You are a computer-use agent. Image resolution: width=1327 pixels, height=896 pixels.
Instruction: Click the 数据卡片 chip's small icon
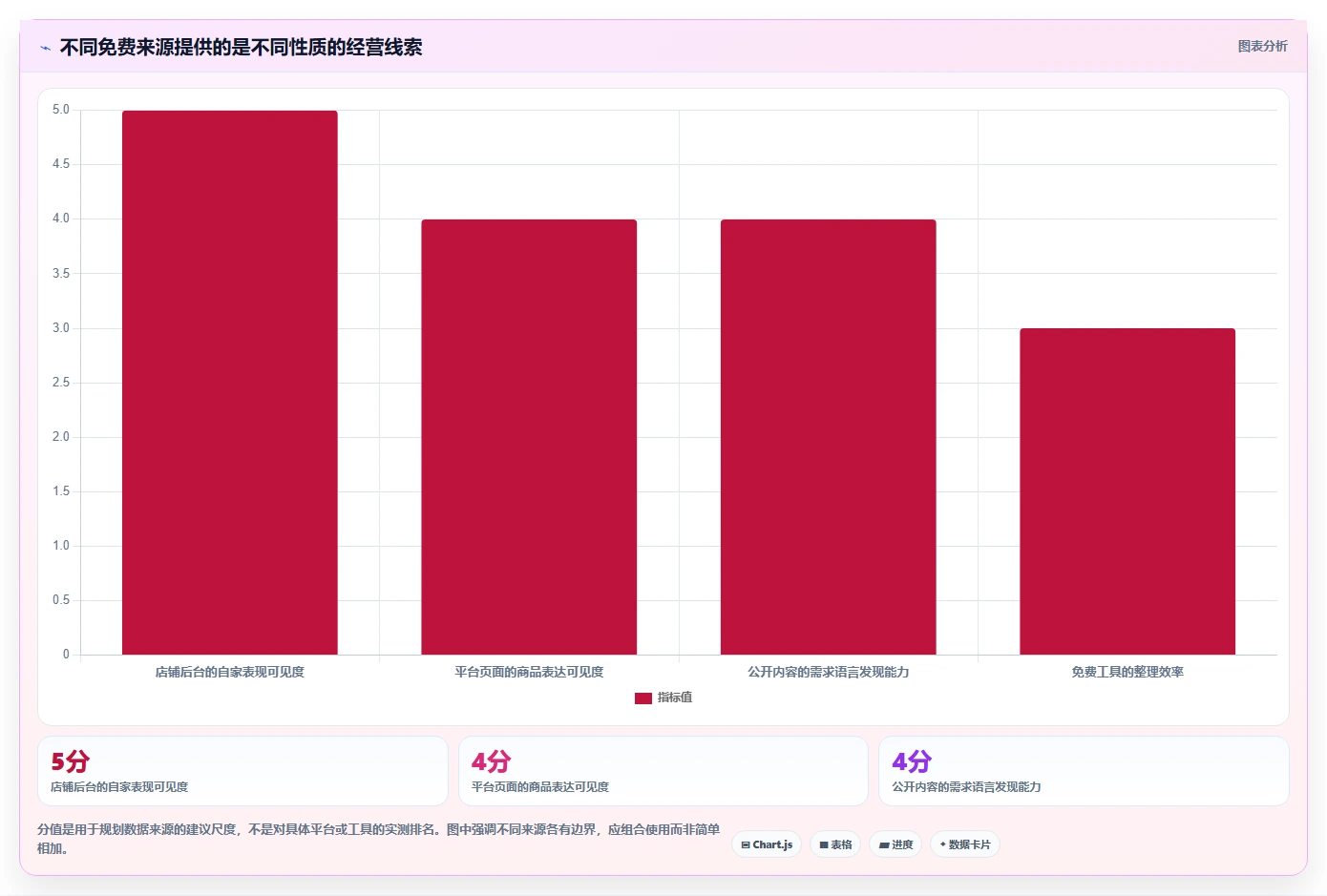[943, 844]
